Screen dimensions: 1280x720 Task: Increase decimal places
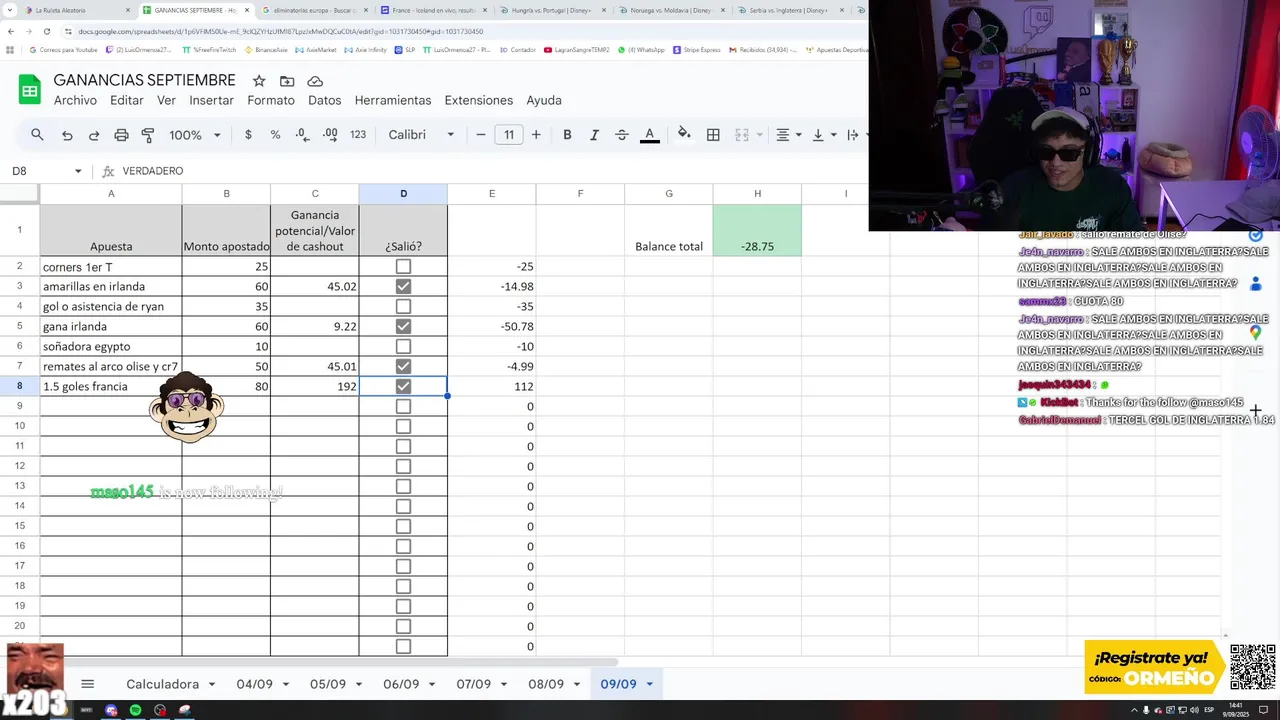point(330,135)
